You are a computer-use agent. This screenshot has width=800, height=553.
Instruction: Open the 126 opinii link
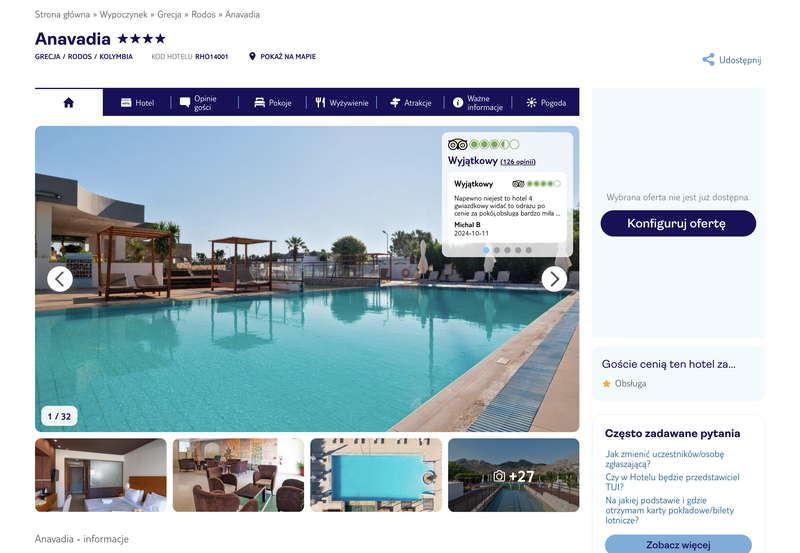tap(518, 162)
